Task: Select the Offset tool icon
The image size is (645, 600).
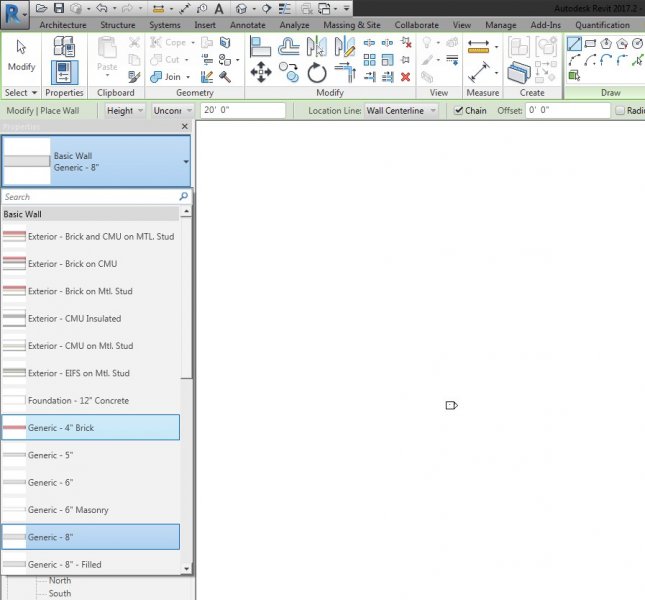Action: [289, 46]
